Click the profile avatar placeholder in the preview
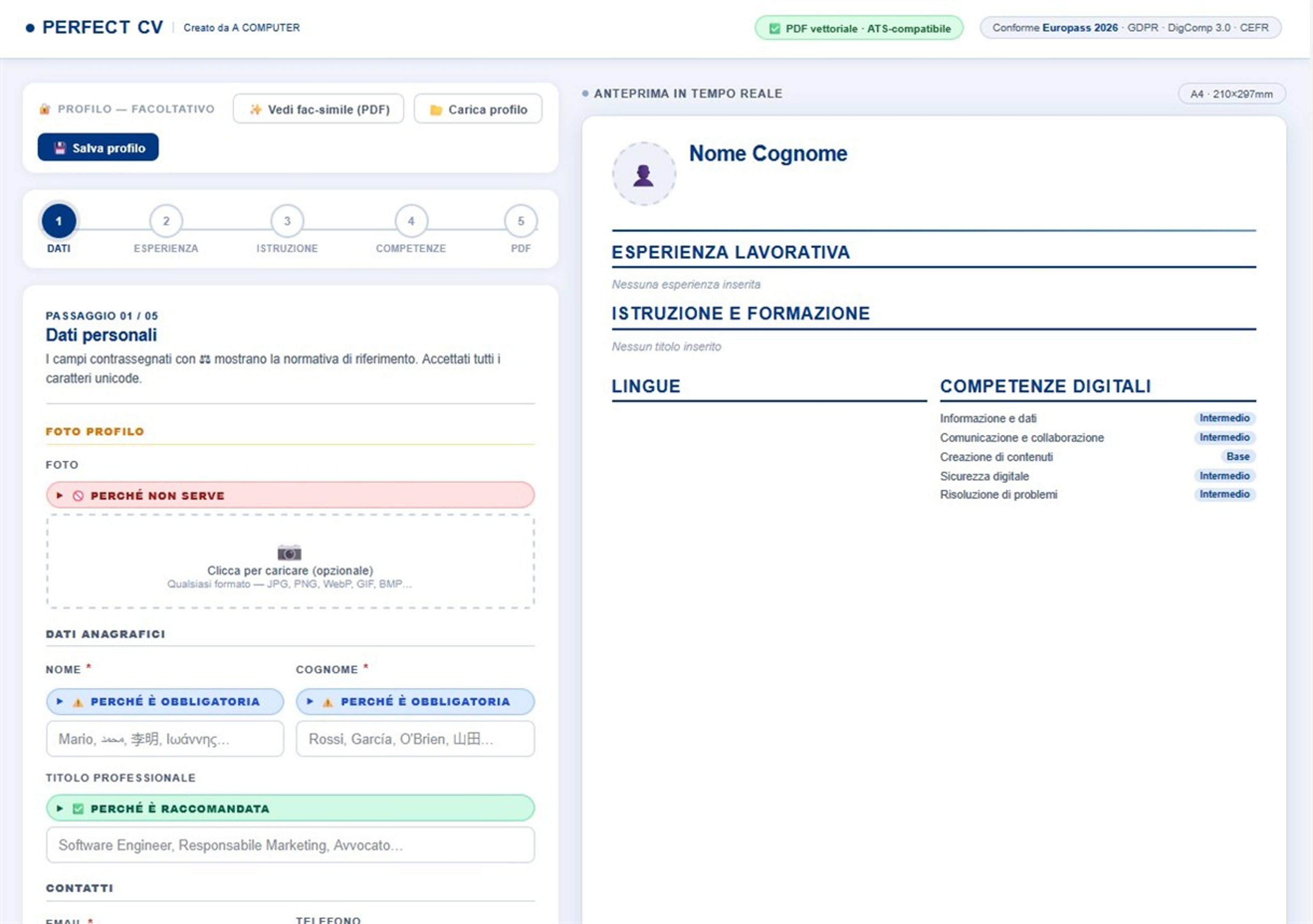 (x=644, y=174)
